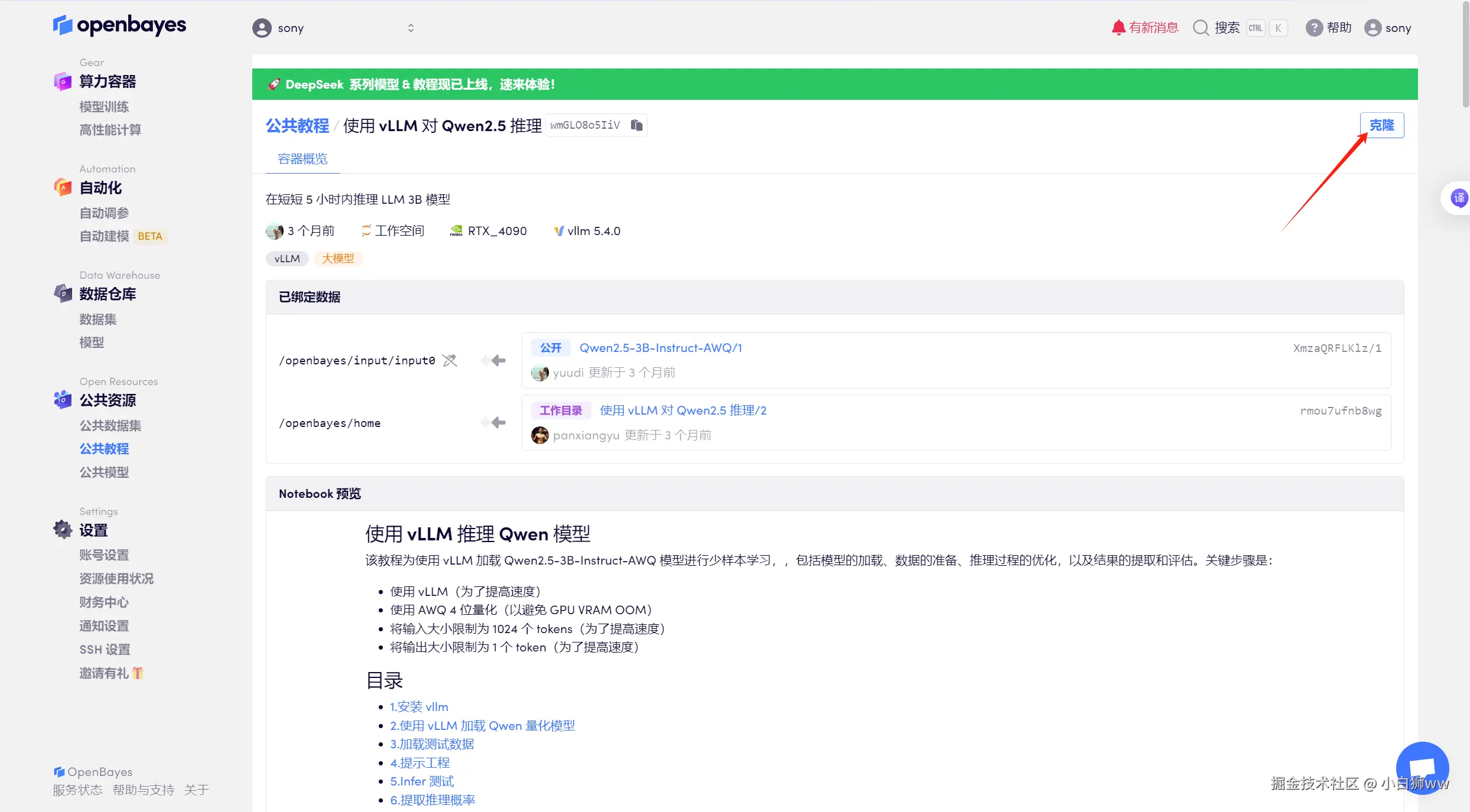Screen dimensions: 1470x812
Task: Click the Settings gear icon in sidebar
Action: pos(63,530)
